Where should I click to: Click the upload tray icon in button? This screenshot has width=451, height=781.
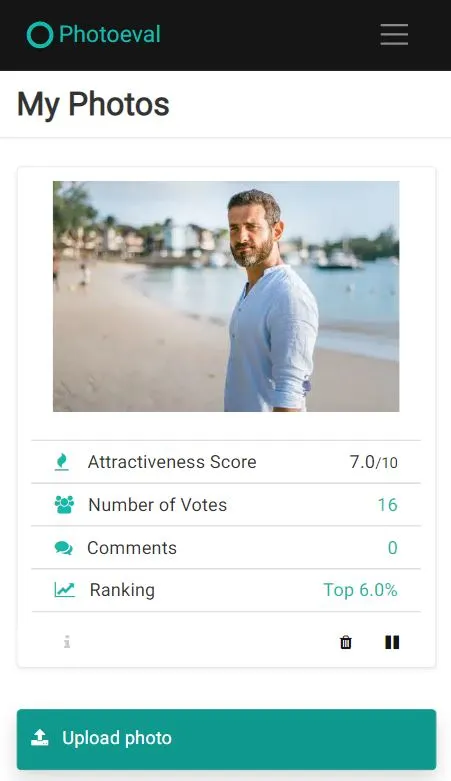[x=40, y=738]
